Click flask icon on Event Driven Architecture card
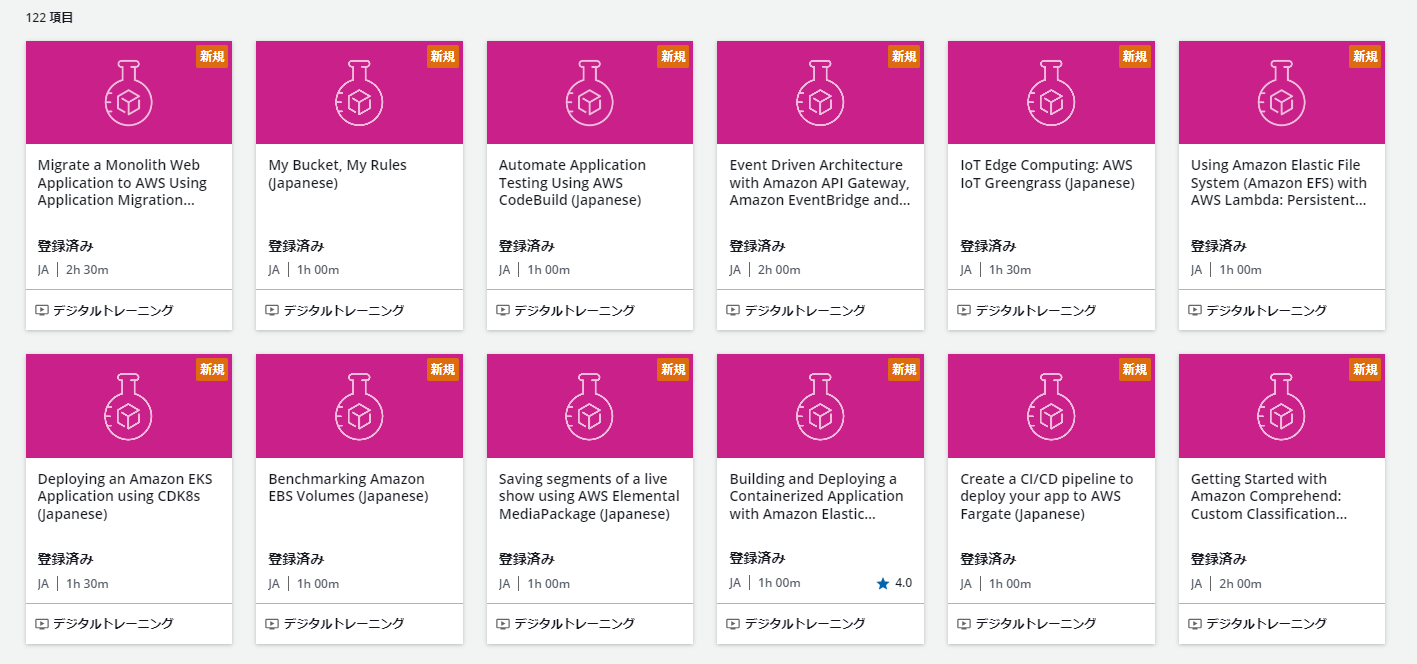This screenshot has width=1417, height=664. click(x=820, y=92)
